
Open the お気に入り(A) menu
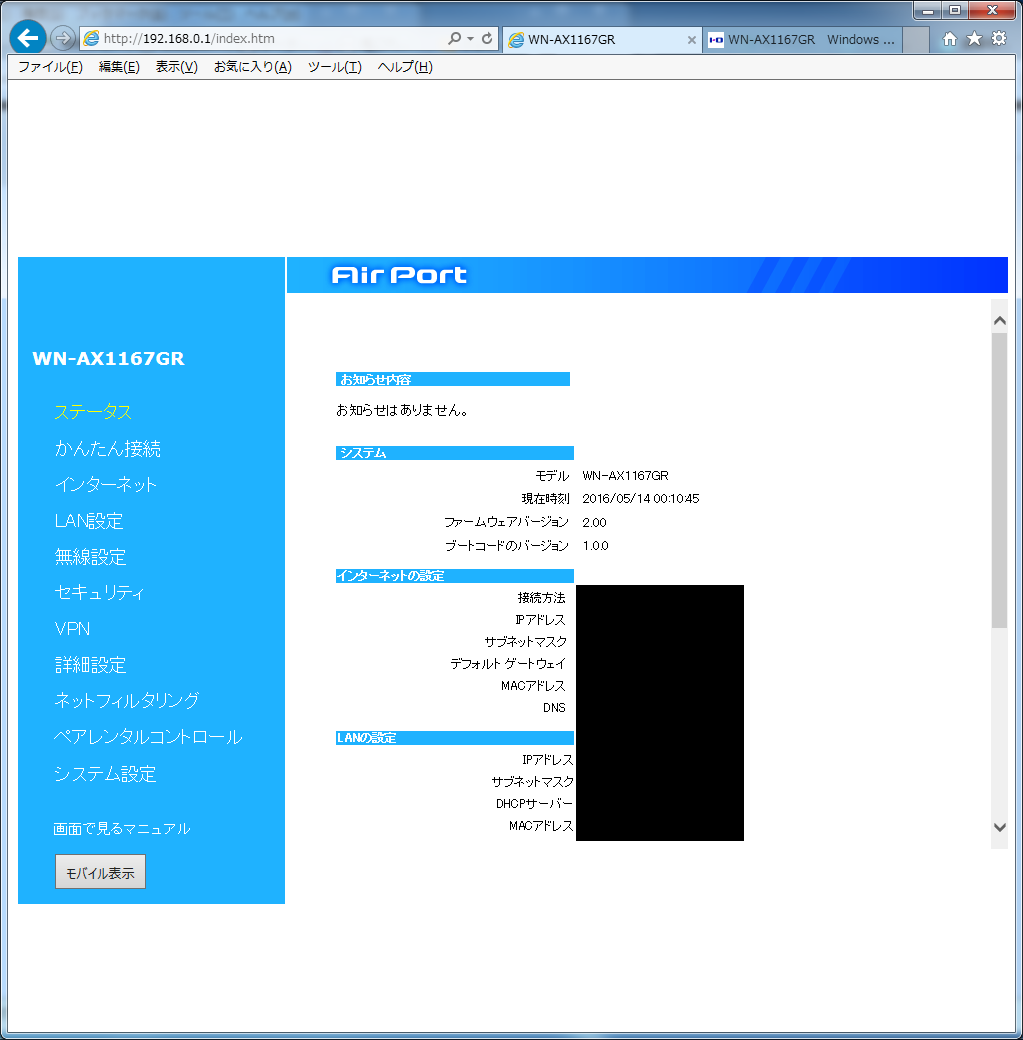click(253, 67)
